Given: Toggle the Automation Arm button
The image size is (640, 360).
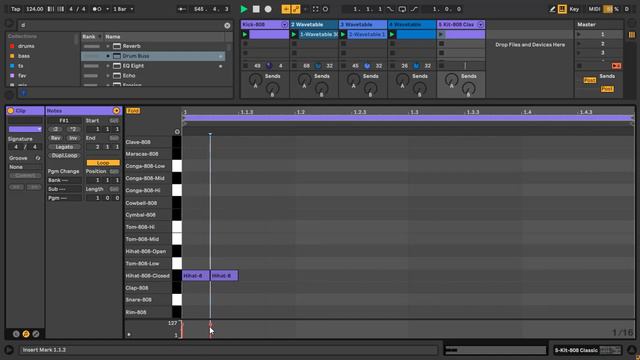Looking at the screenshot, I should (296, 9).
